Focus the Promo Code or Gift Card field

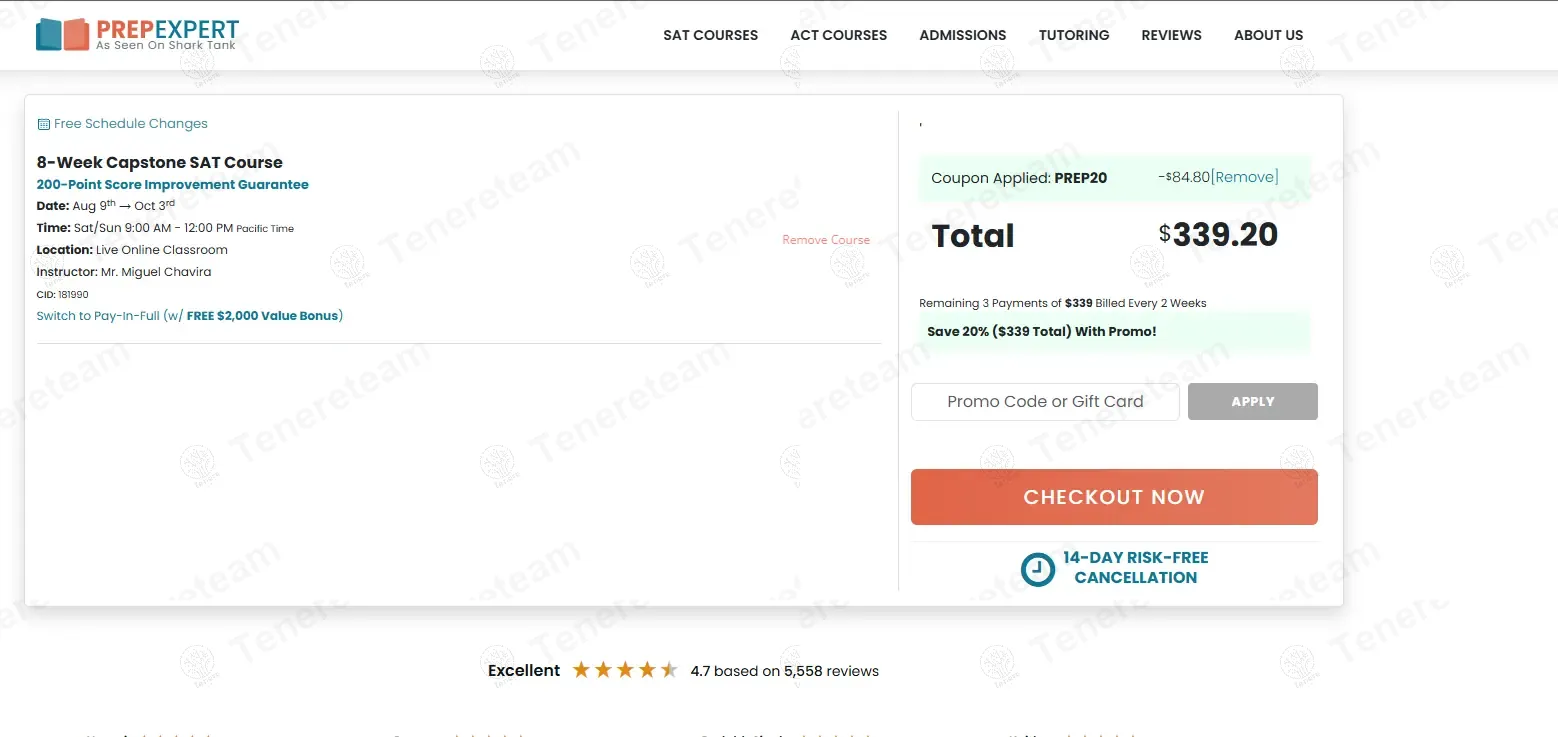1044,402
